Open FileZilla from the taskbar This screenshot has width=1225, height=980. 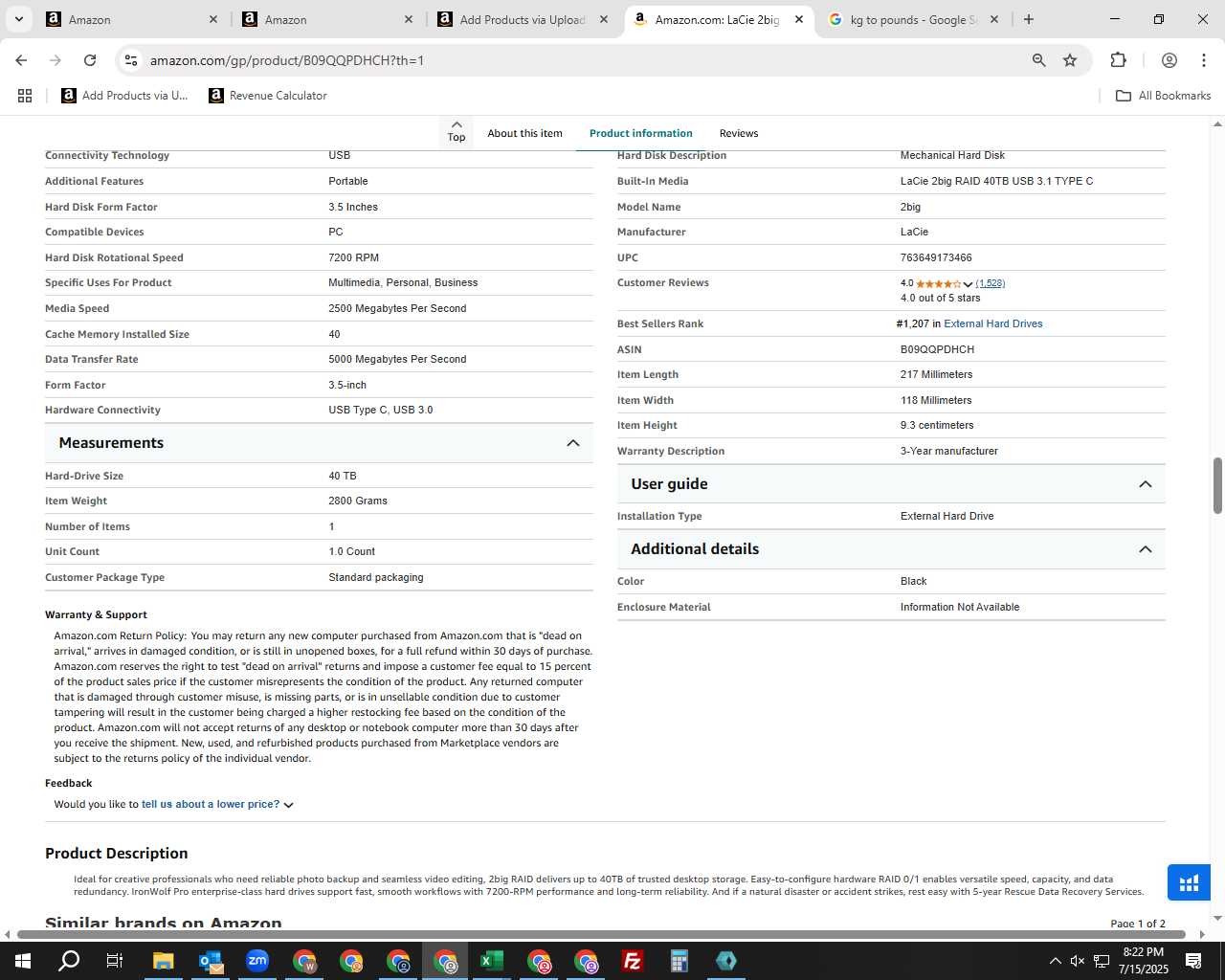[633, 961]
